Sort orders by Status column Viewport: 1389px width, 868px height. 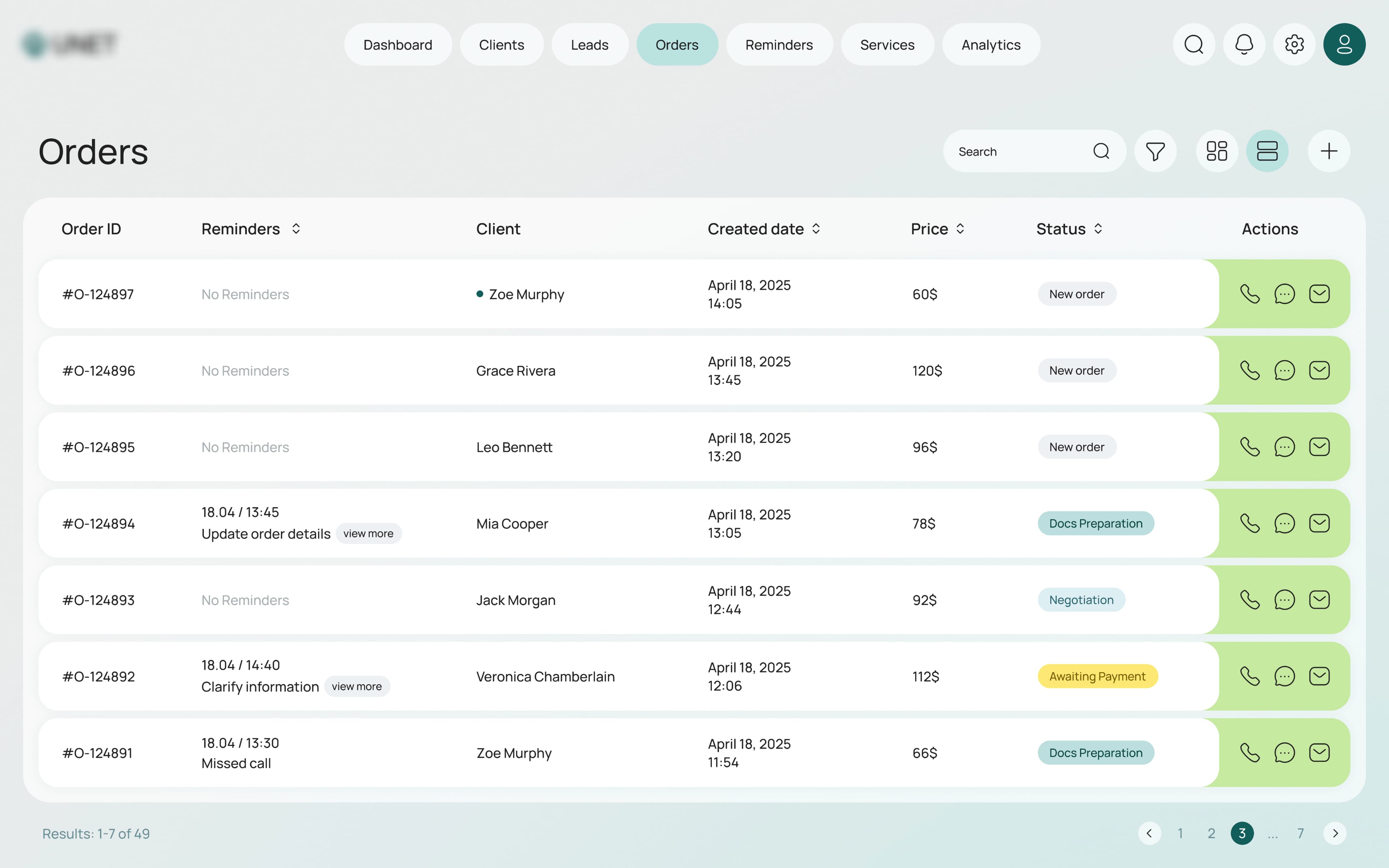(1097, 229)
